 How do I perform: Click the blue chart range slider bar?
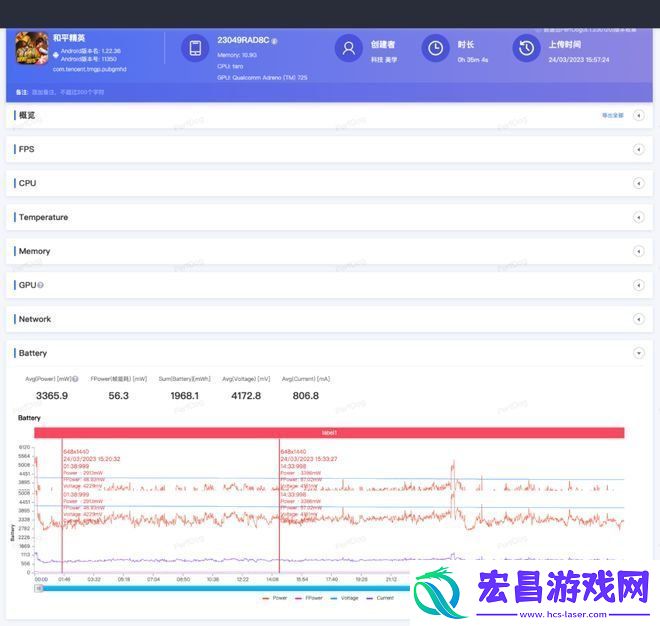point(225,589)
